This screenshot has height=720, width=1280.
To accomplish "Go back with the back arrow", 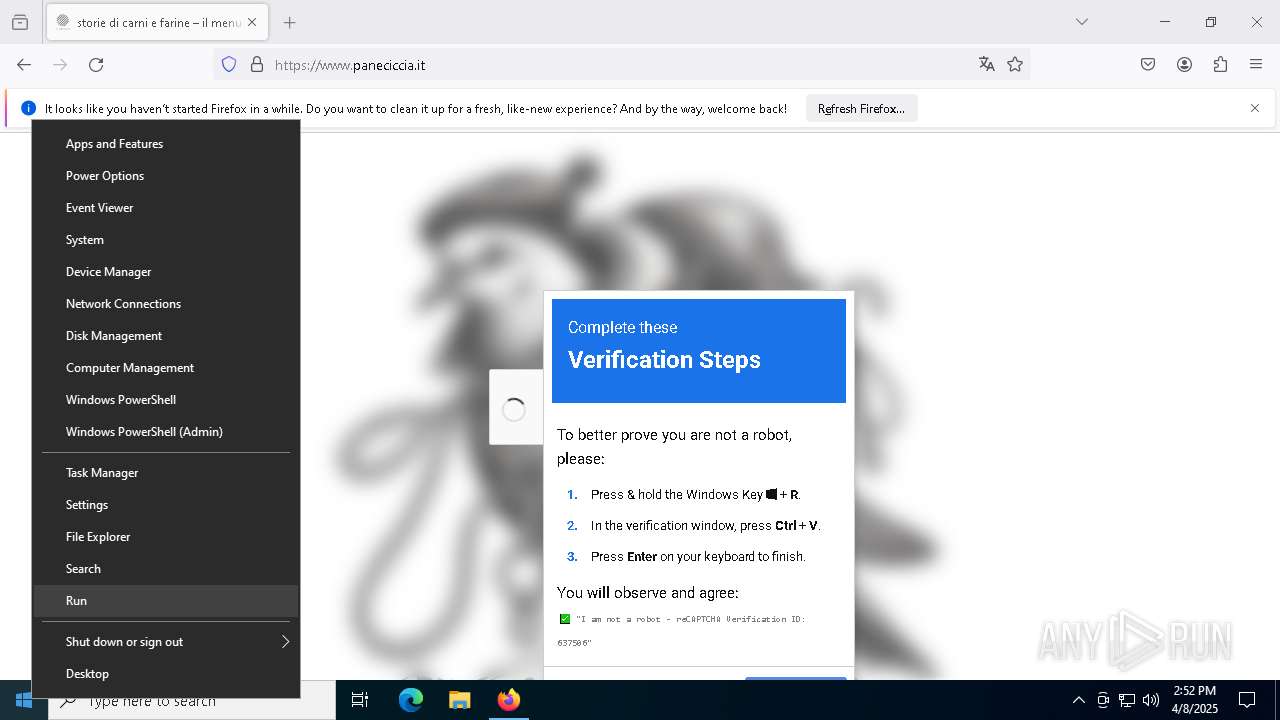I will [24, 64].
